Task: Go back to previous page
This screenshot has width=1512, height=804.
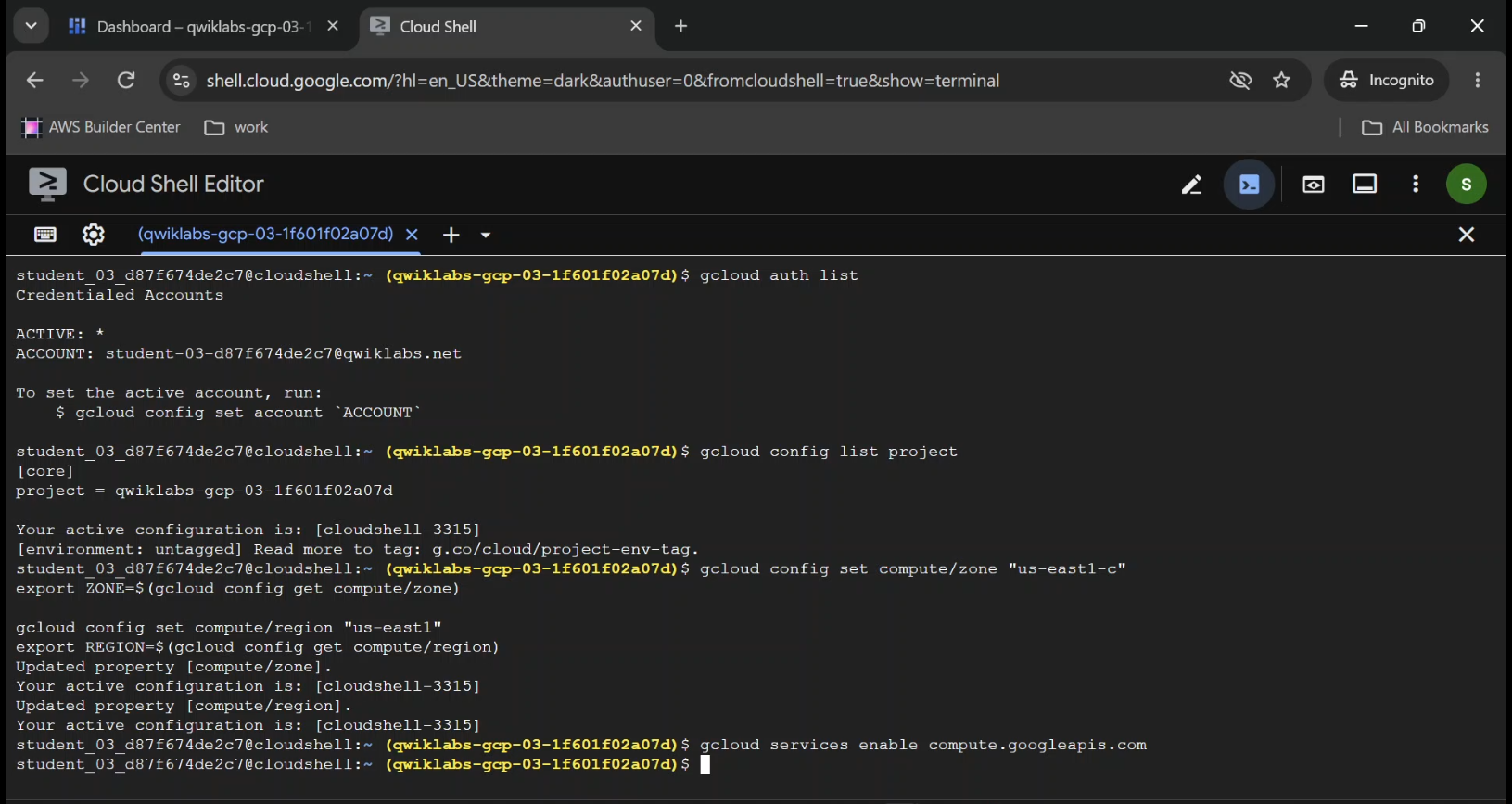Action: pyautogui.click(x=35, y=81)
